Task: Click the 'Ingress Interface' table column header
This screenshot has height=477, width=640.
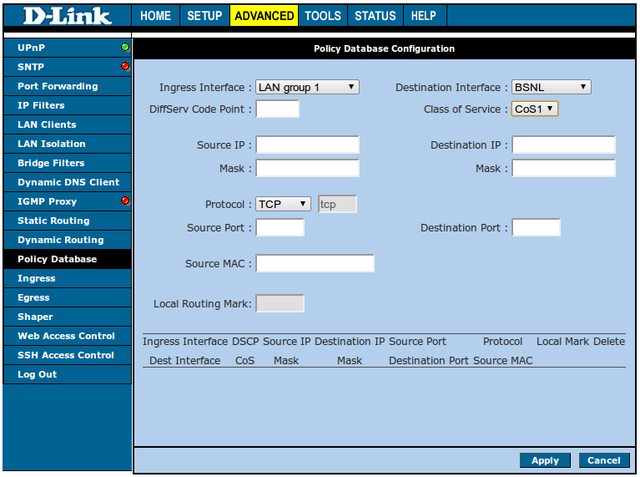Action: pyautogui.click(x=185, y=341)
